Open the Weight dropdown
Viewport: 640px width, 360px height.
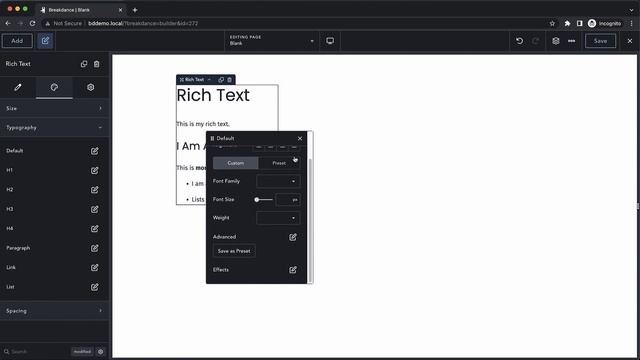click(x=278, y=218)
